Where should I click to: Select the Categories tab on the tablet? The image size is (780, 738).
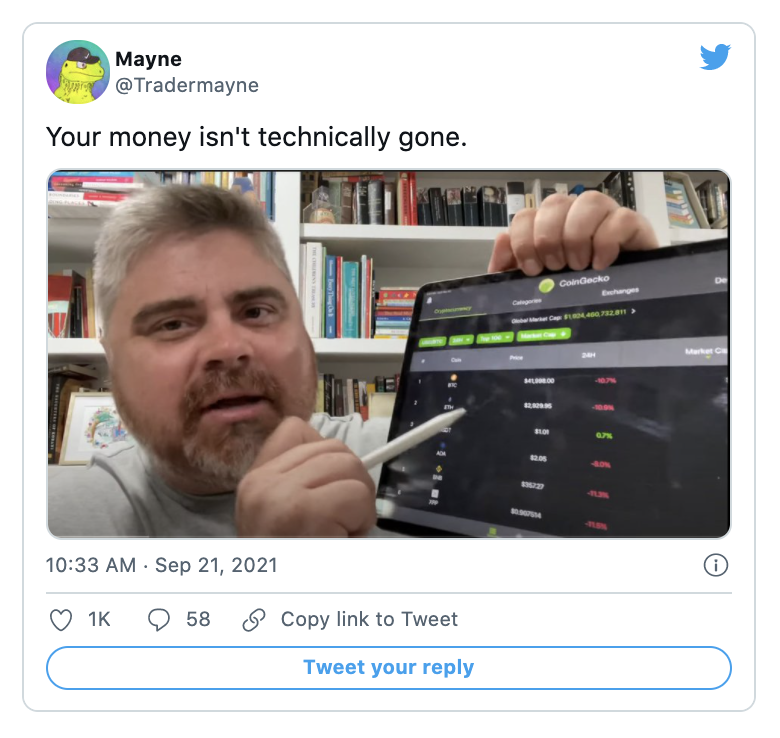[526, 301]
